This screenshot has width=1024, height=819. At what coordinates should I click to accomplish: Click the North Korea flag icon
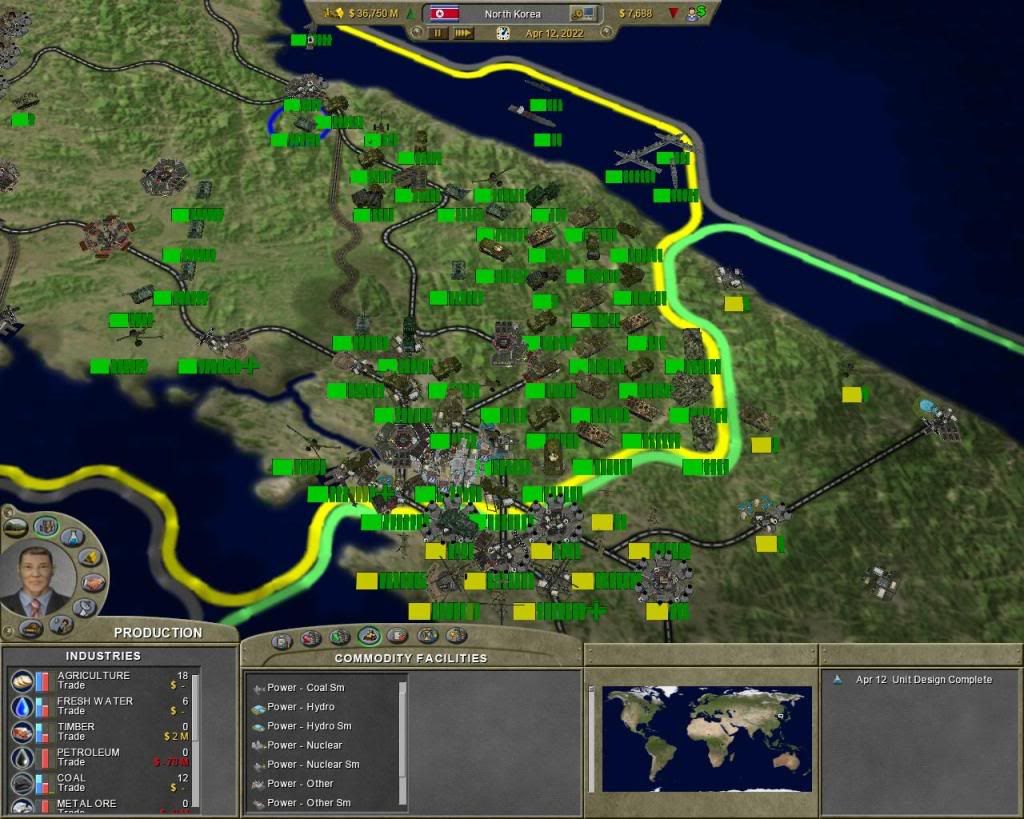[445, 13]
